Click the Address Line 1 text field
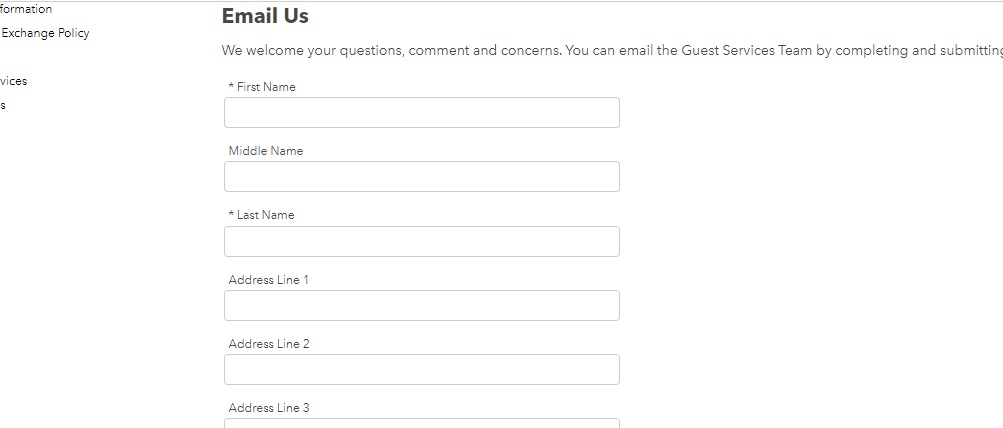 tap(422, 305)
